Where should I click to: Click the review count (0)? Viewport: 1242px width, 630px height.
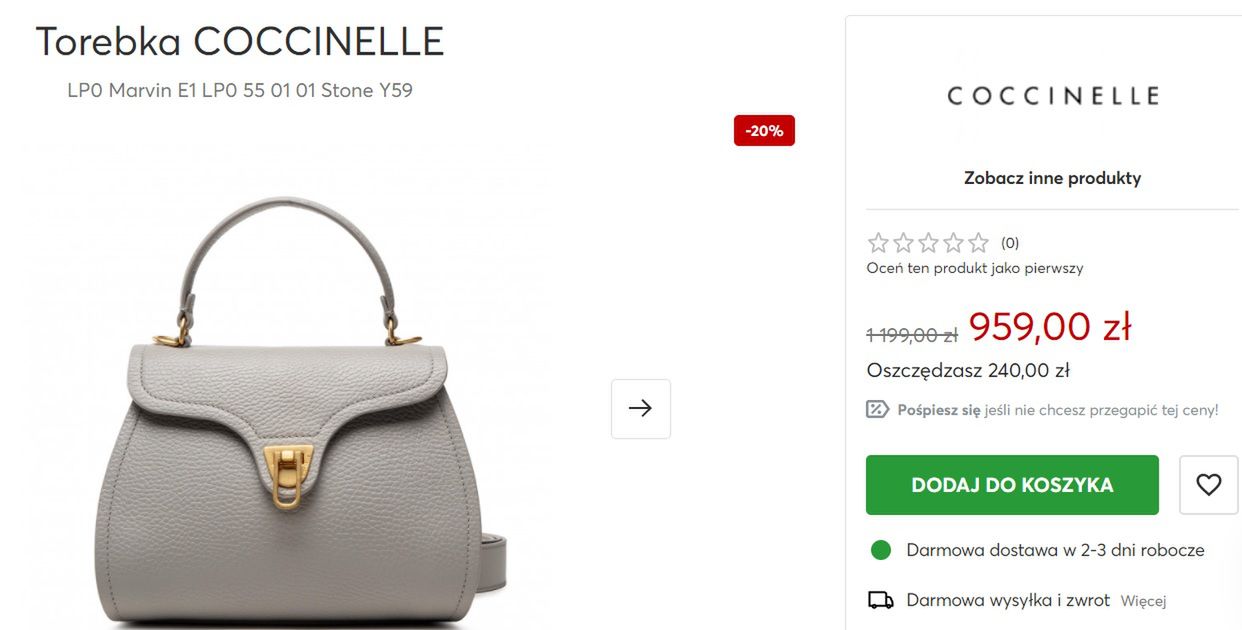(x=1010, y=243)
